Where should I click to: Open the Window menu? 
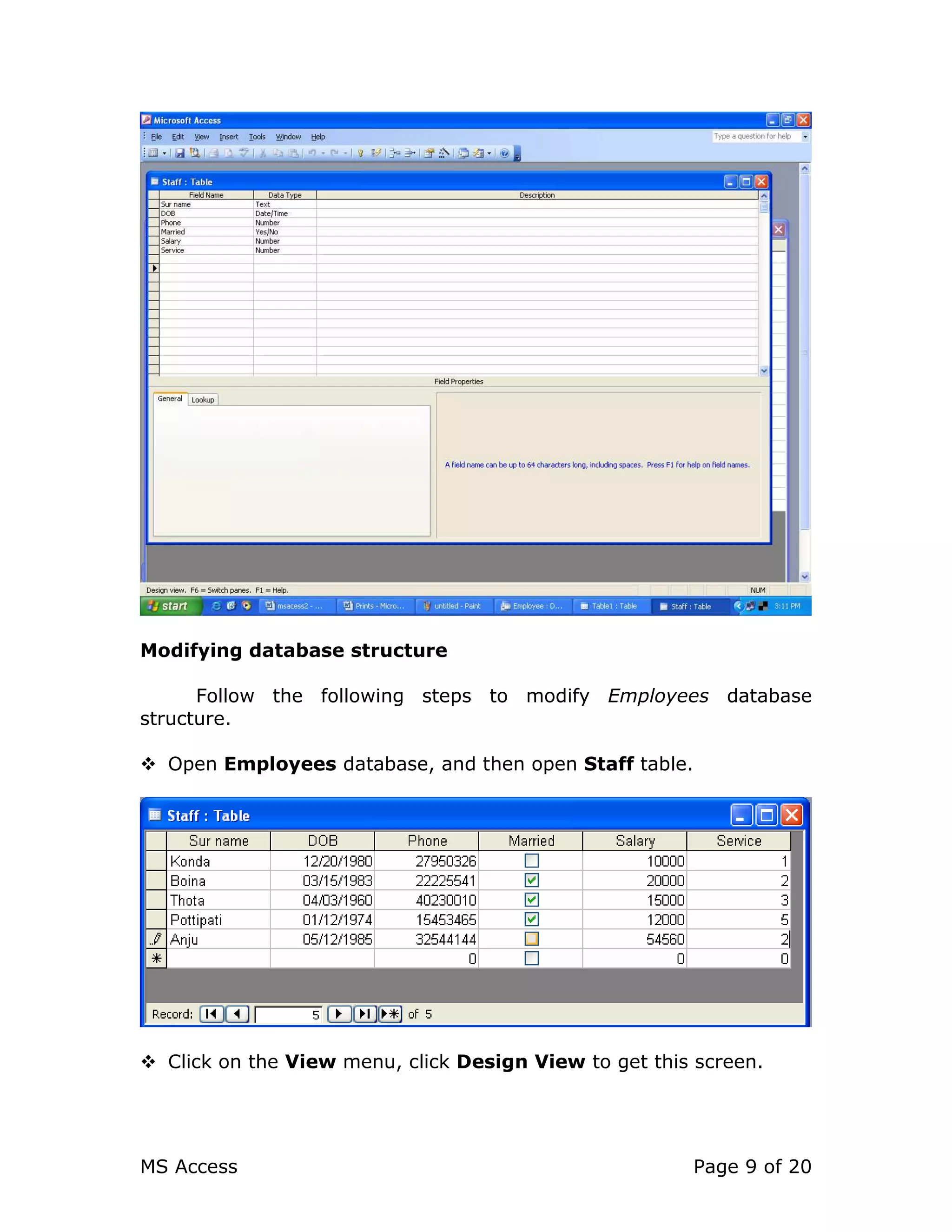[288, 137]
